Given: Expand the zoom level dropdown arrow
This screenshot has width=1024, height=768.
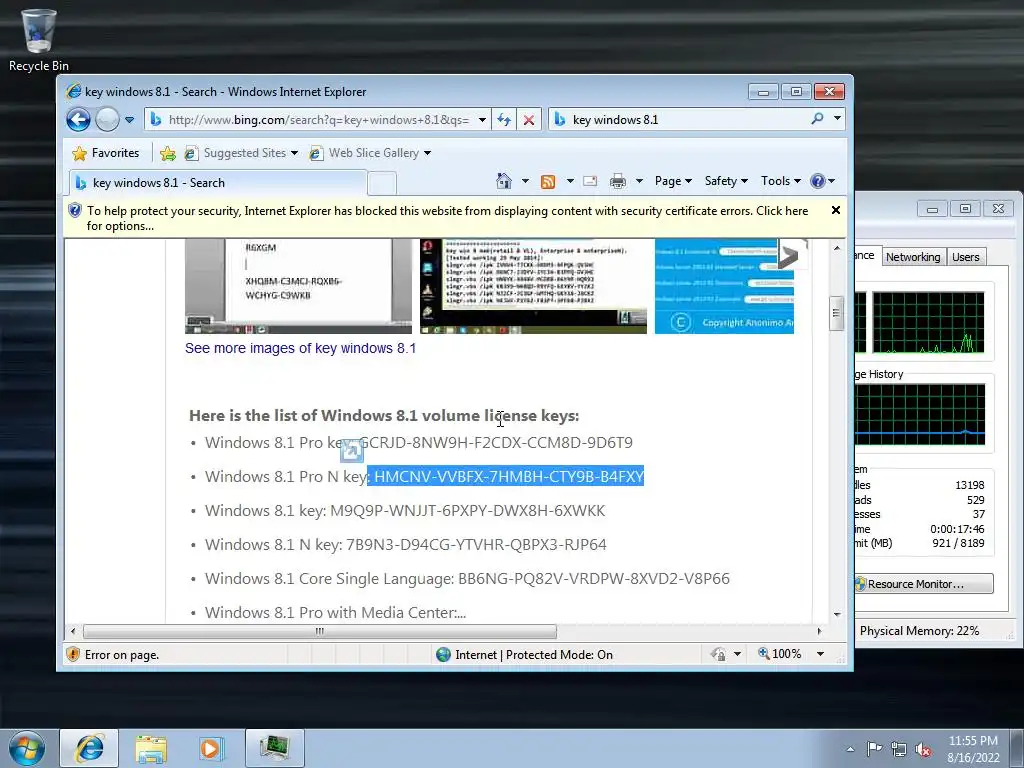Looking at the screenshot, I should point(820,654).
